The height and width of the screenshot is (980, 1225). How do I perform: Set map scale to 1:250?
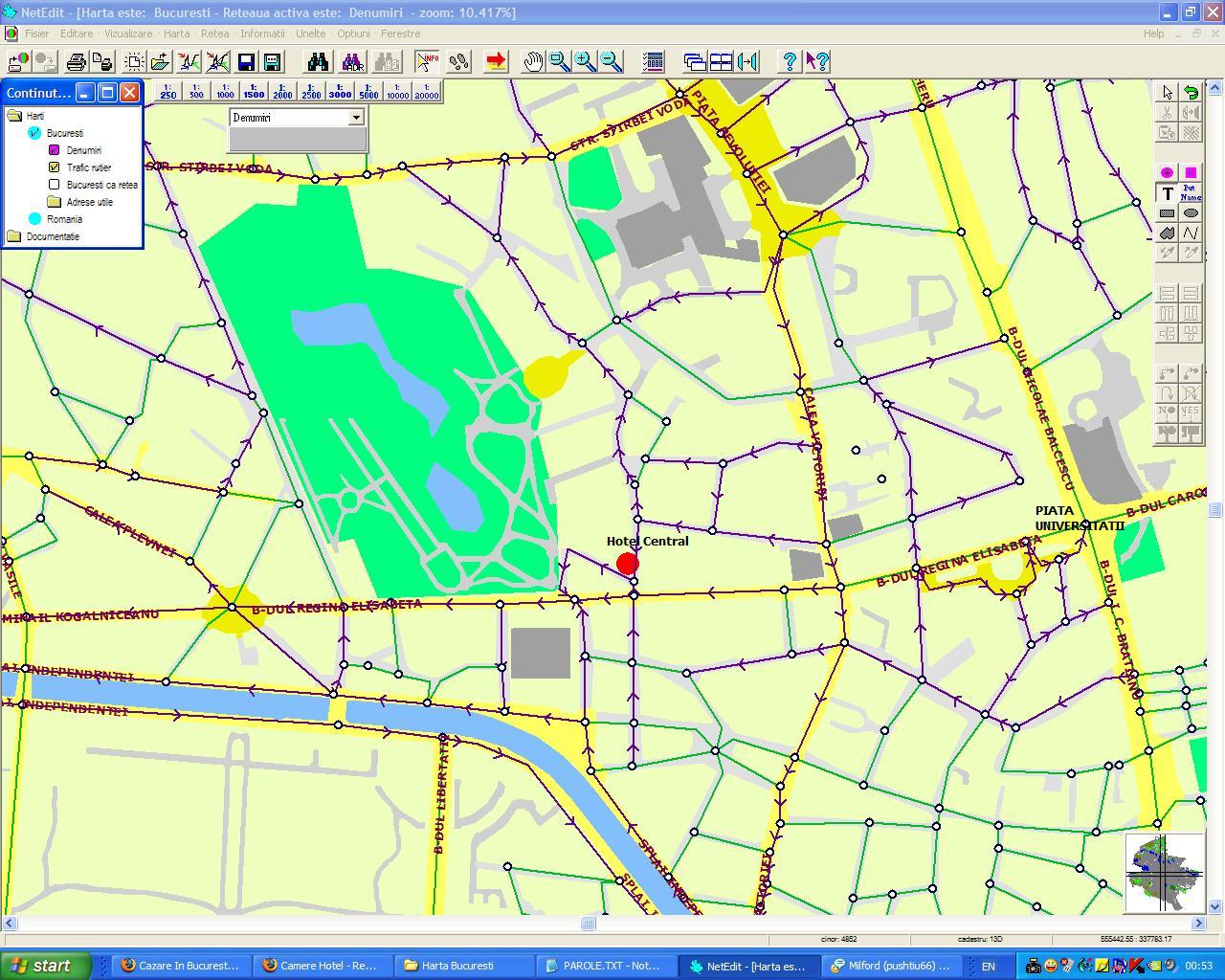168,92
